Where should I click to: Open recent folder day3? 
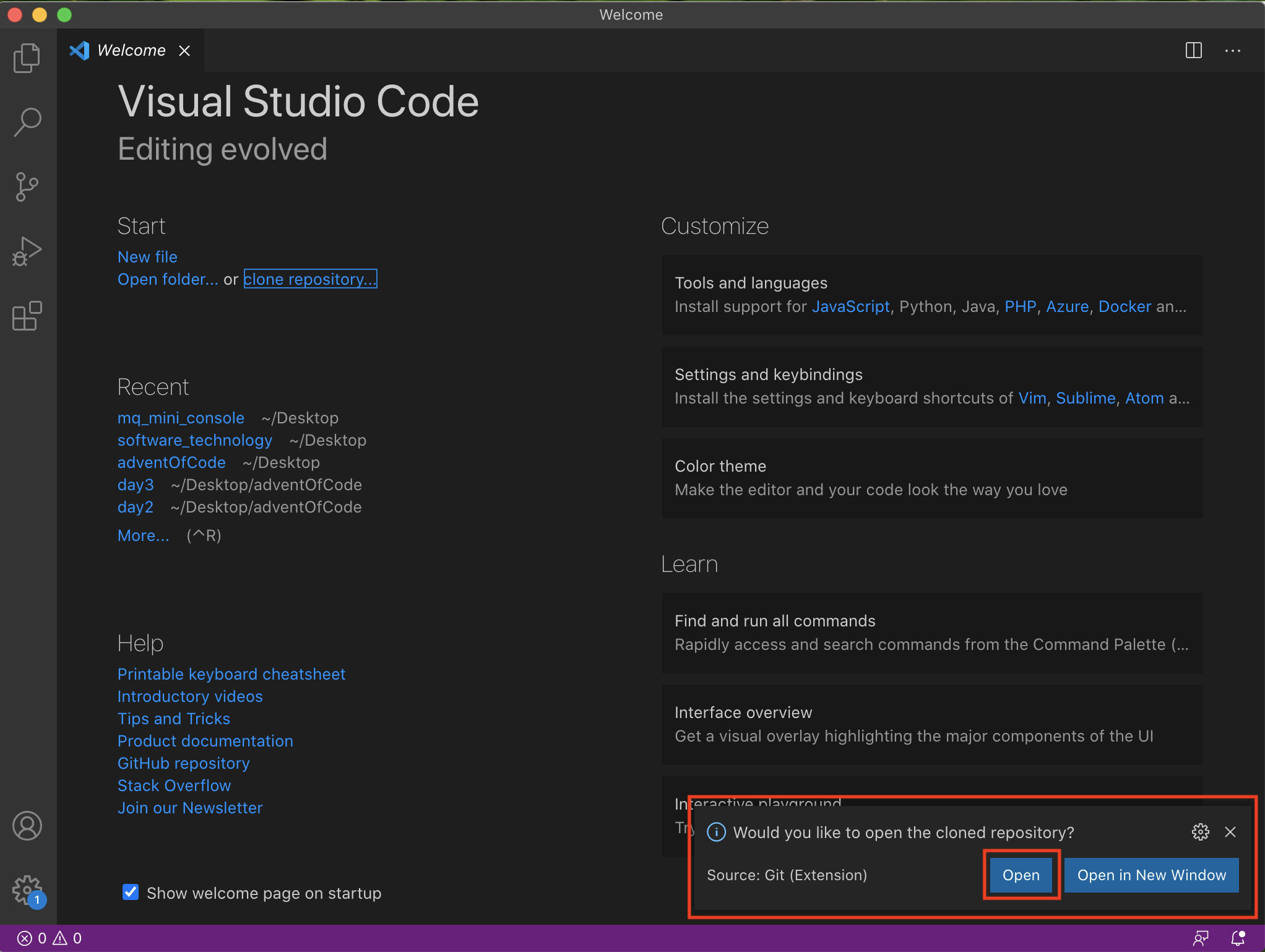pyautogui.click(x=136, y=485)
